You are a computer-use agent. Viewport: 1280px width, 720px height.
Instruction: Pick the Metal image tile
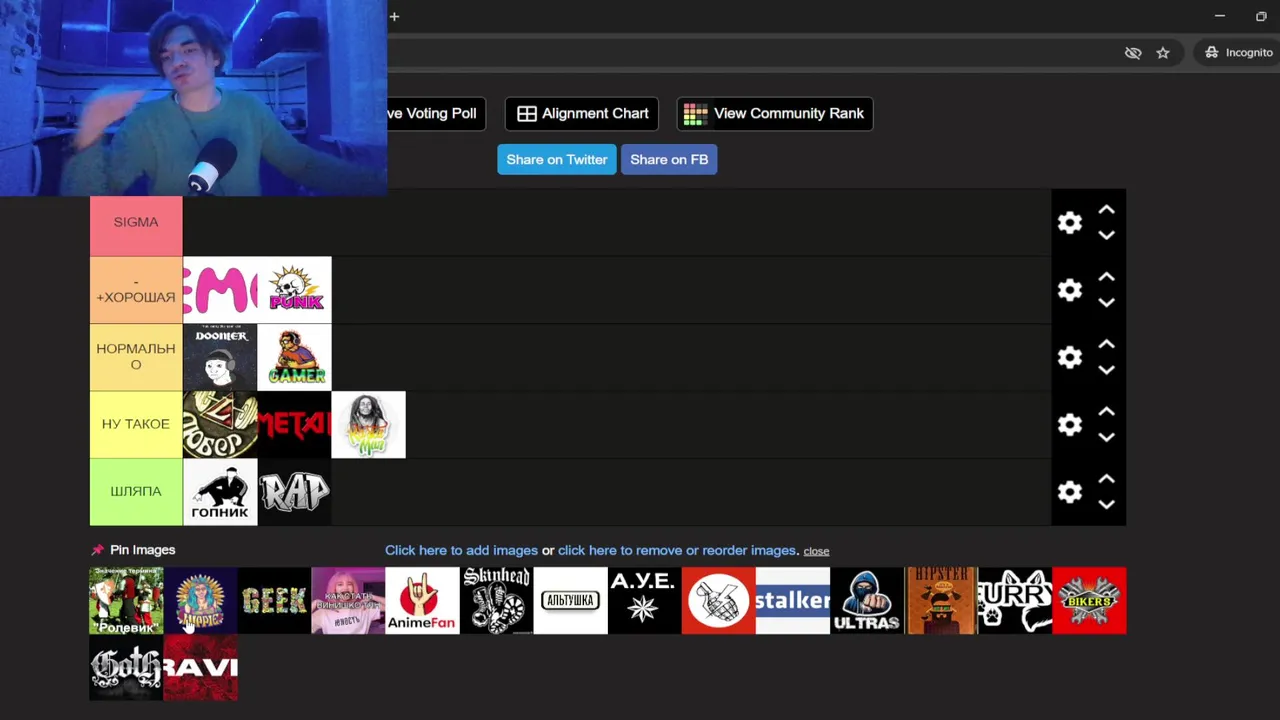pyautogui.click(x=294, y=424)
